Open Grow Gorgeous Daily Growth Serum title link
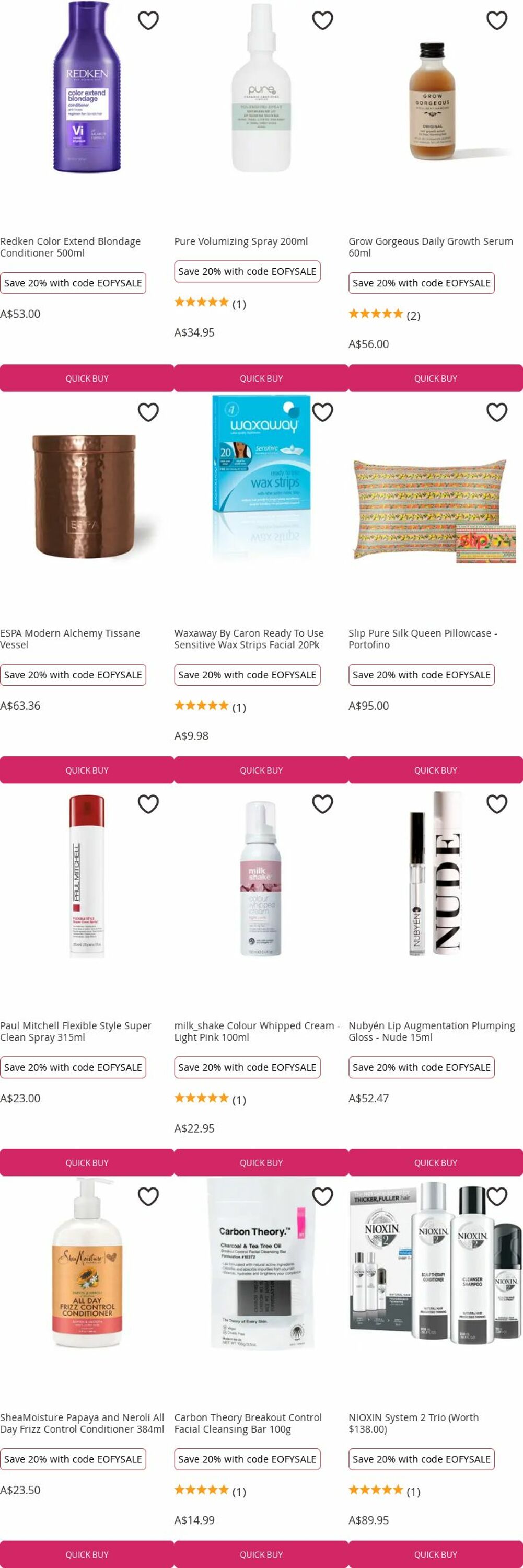 tap(431, 247)
